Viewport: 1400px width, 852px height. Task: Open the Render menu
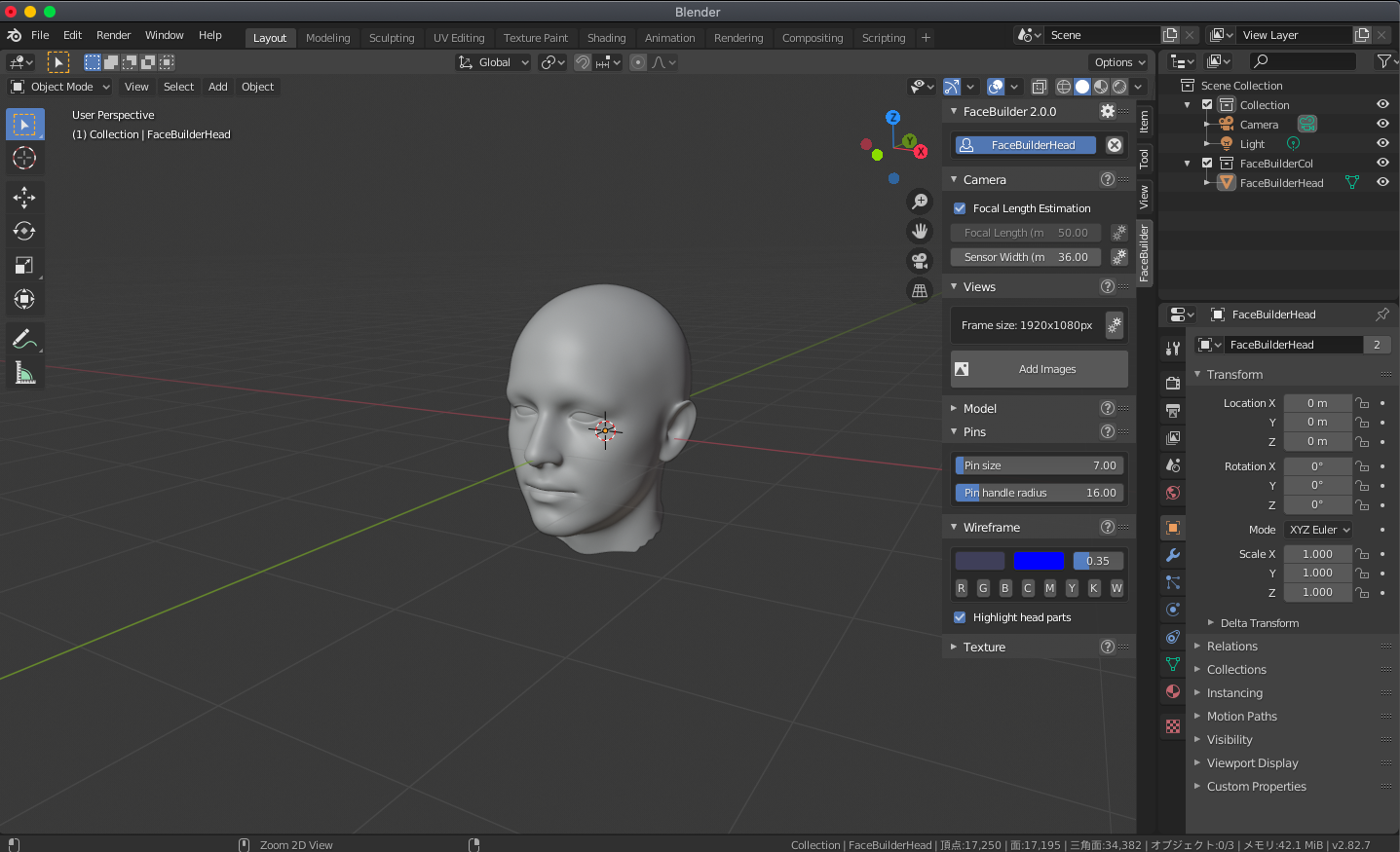tap(113, 35)
